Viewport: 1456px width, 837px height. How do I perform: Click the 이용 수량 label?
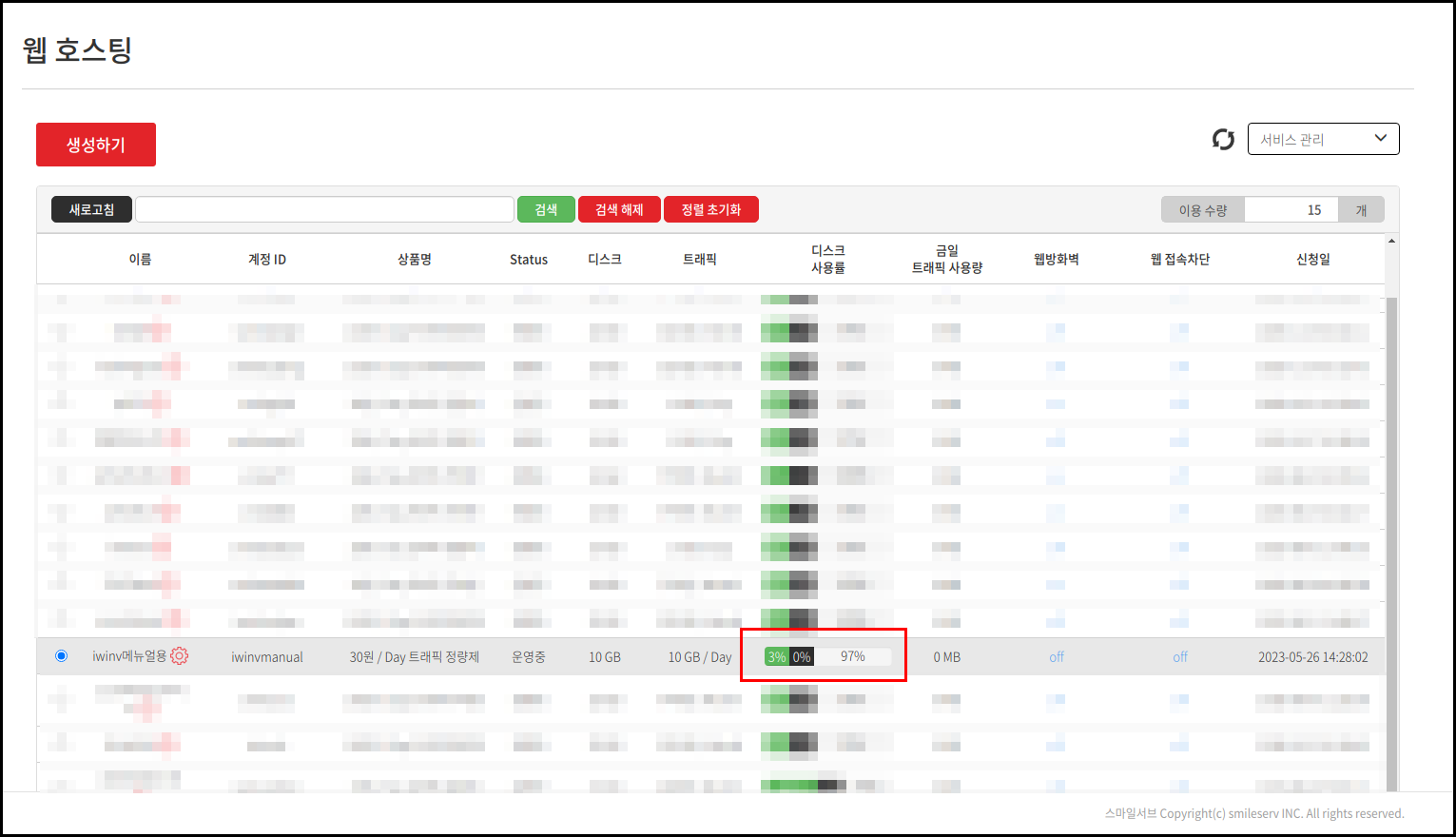click(x=1203, y=210)
